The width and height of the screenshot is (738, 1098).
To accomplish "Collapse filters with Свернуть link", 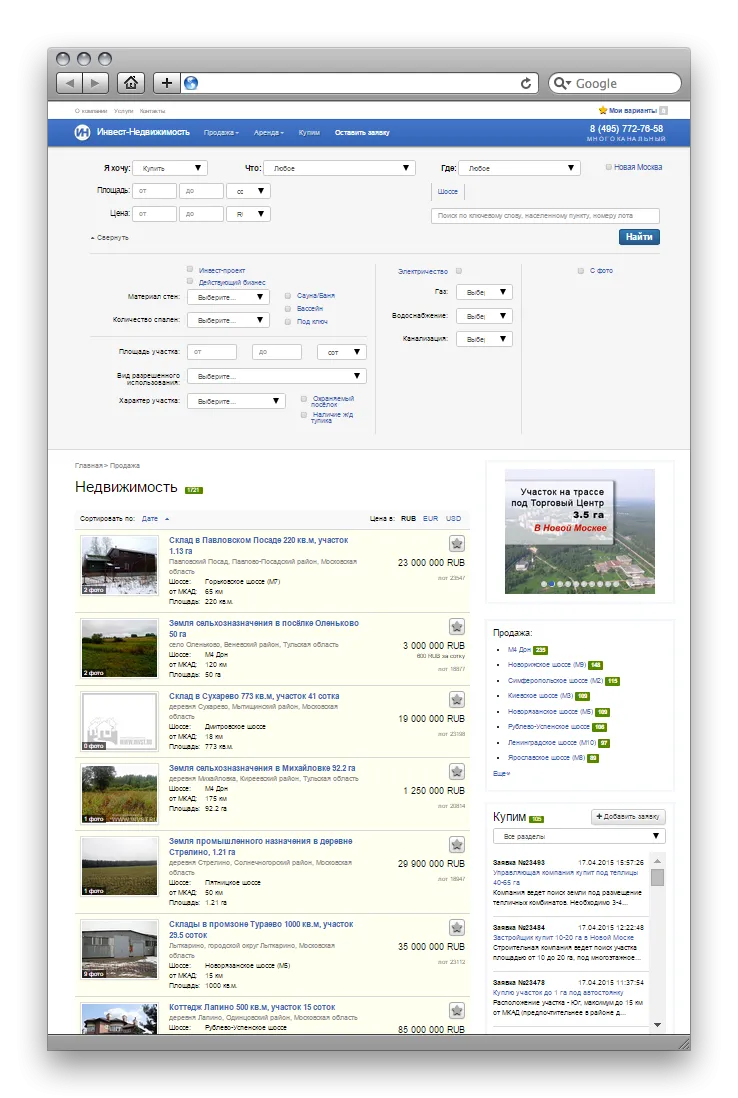I will pyautogui.click(x=110, y=238).
